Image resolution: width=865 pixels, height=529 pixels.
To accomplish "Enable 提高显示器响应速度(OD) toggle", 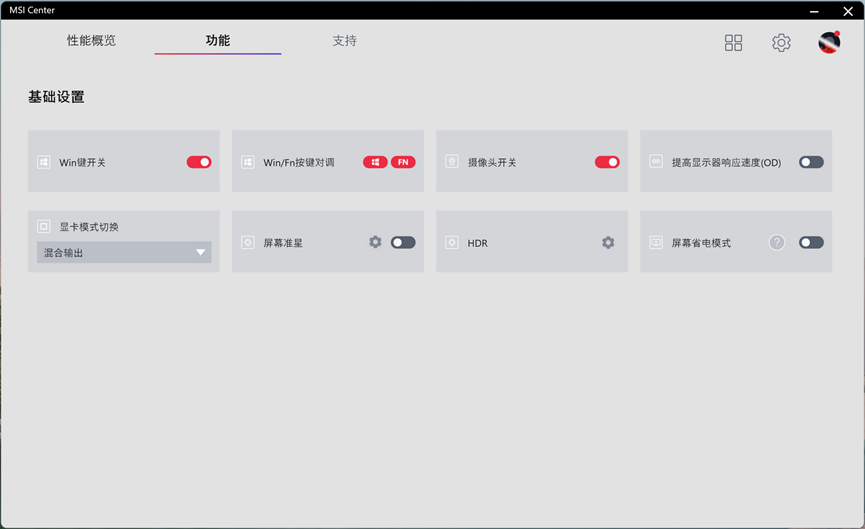I will click(811, 162).
